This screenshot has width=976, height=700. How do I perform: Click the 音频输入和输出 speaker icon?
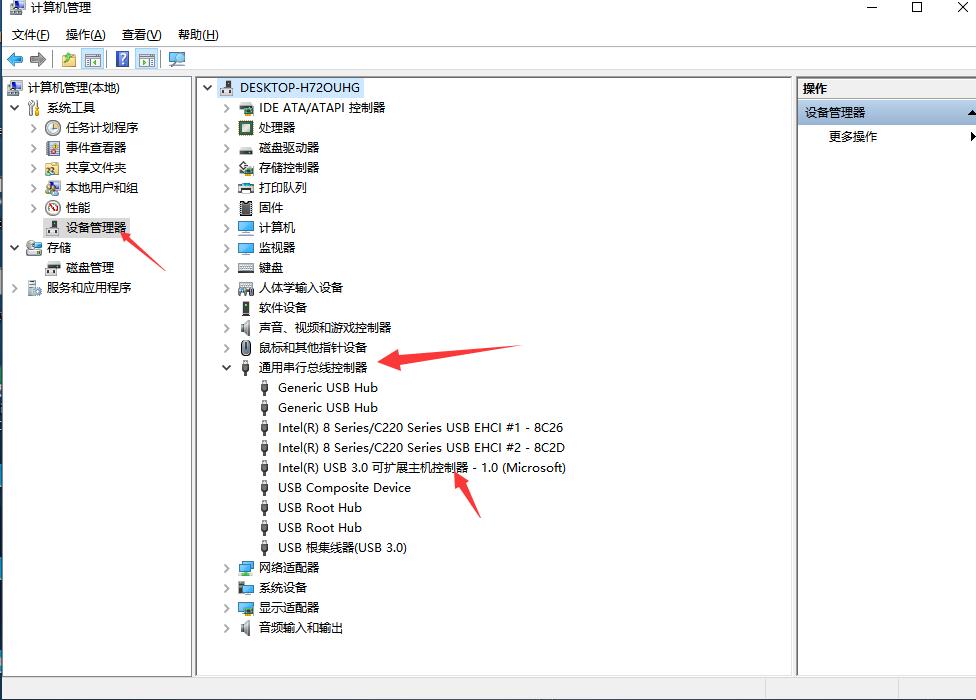(246, 628)
